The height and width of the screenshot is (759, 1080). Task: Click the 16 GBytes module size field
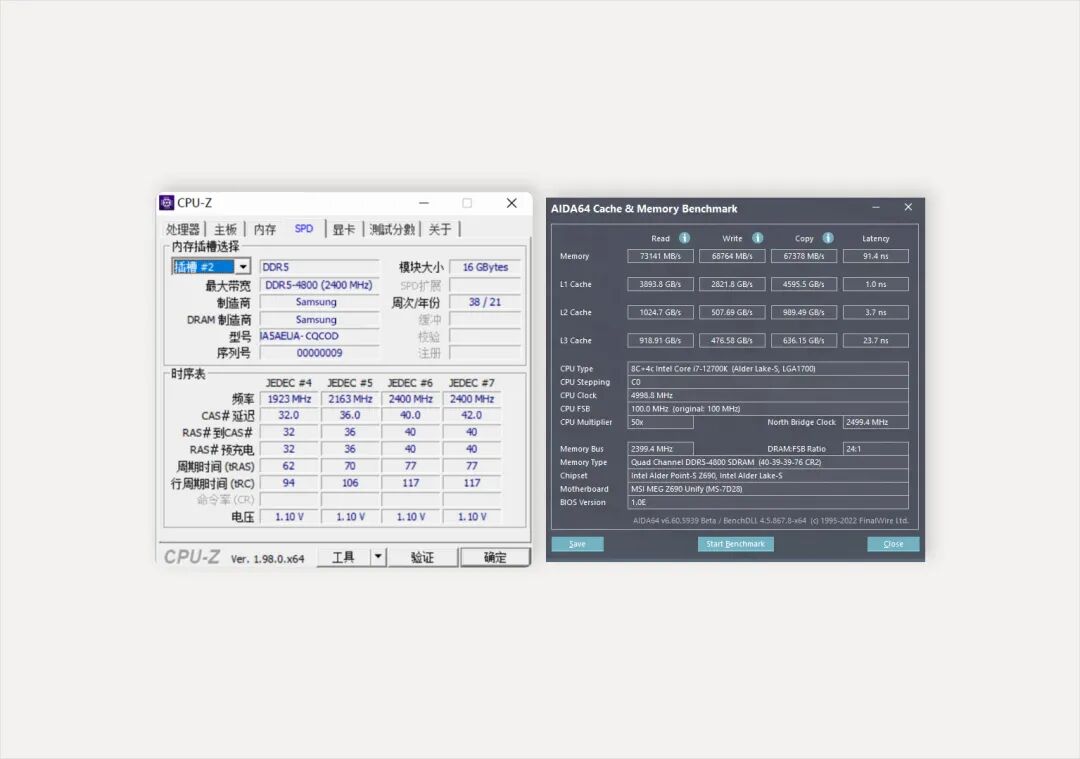485,267
